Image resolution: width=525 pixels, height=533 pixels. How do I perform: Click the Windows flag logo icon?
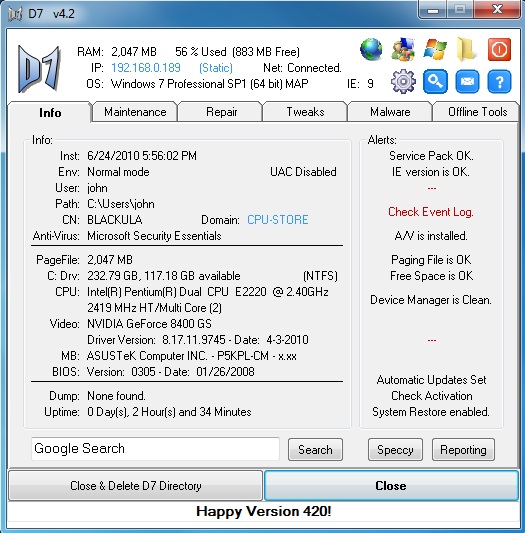(435, 50)
